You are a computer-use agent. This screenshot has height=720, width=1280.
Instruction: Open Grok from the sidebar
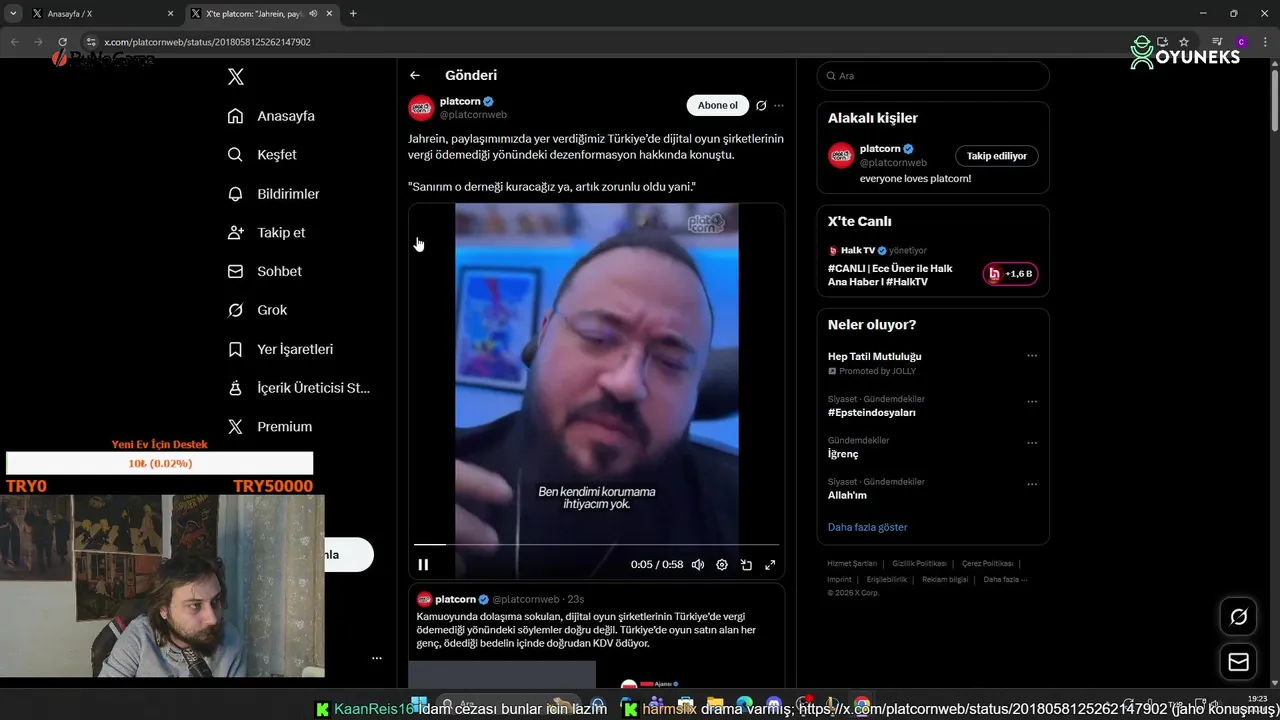tap(257, 310)
